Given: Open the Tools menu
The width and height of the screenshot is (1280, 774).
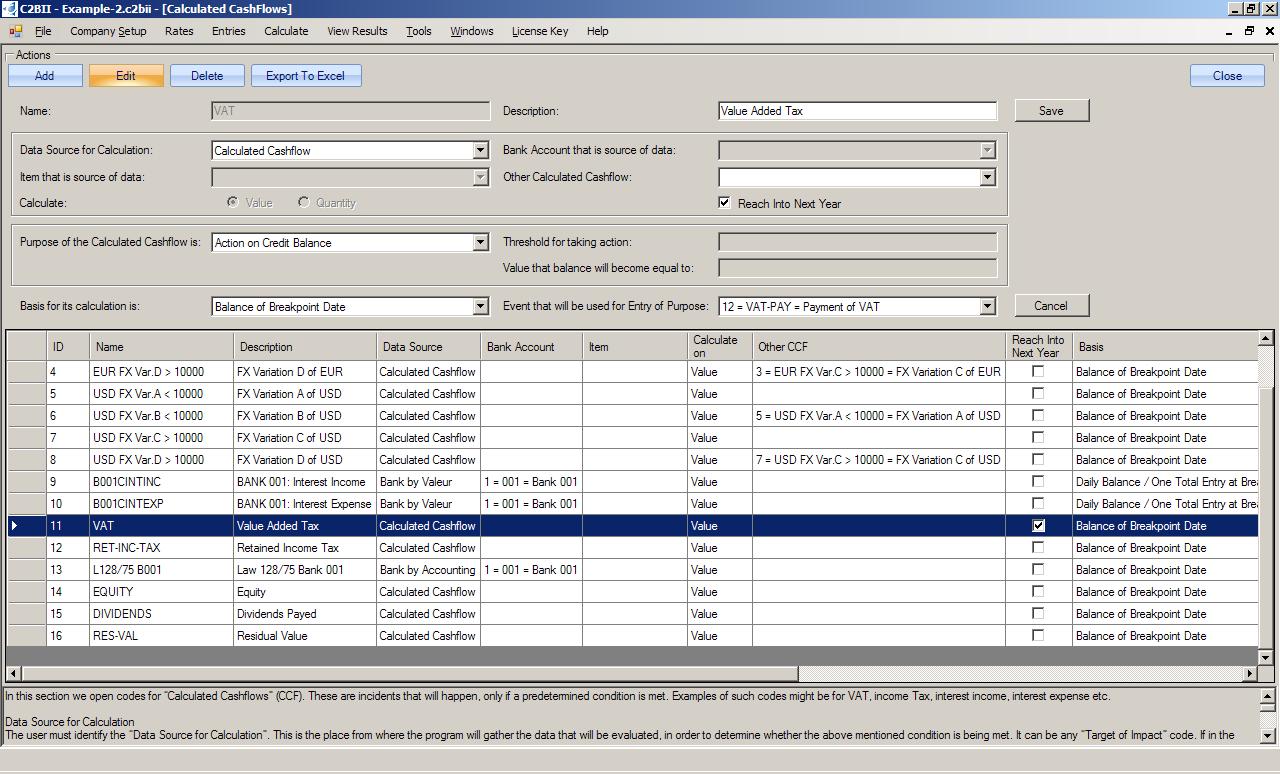Looking at the screenshot, I should tap(419, 31).
